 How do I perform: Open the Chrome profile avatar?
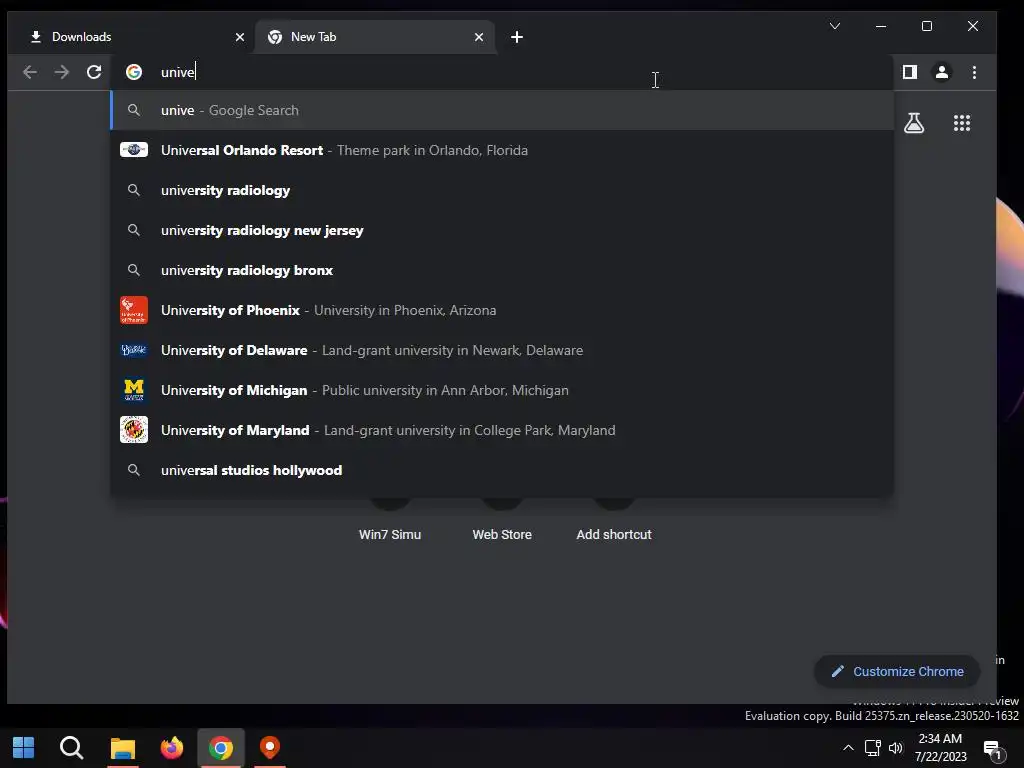pyautogui.click(x=942, y=72)
